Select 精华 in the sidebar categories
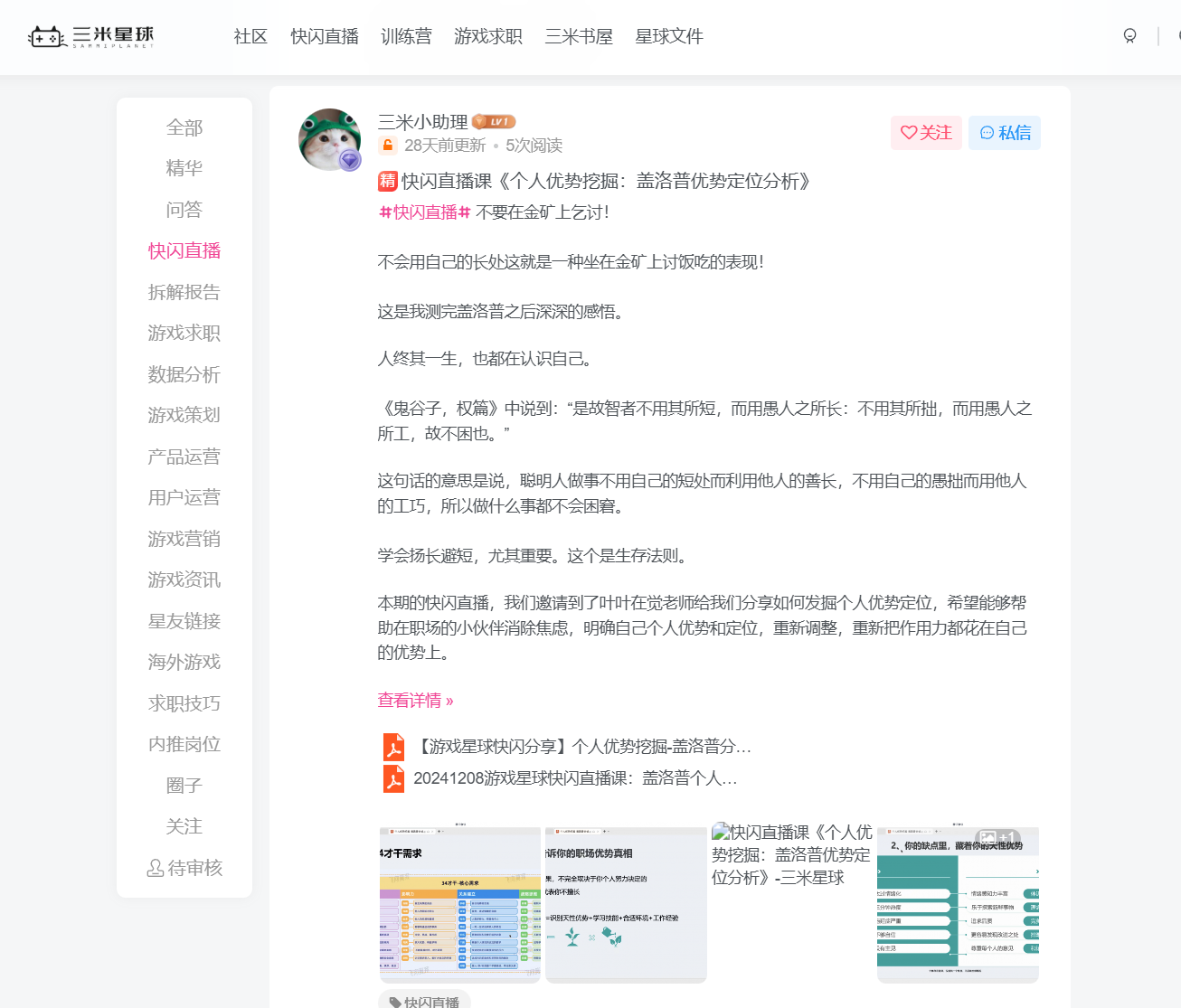This screenshot has height=1008, width=1181. 184,168
